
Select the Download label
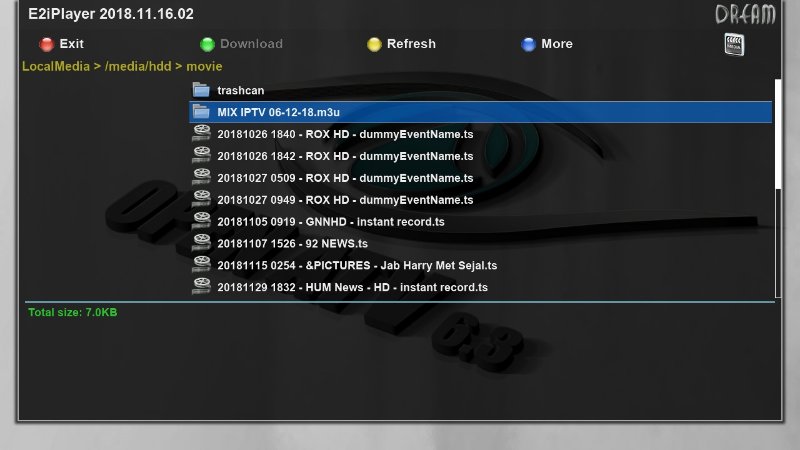[251, 44]
